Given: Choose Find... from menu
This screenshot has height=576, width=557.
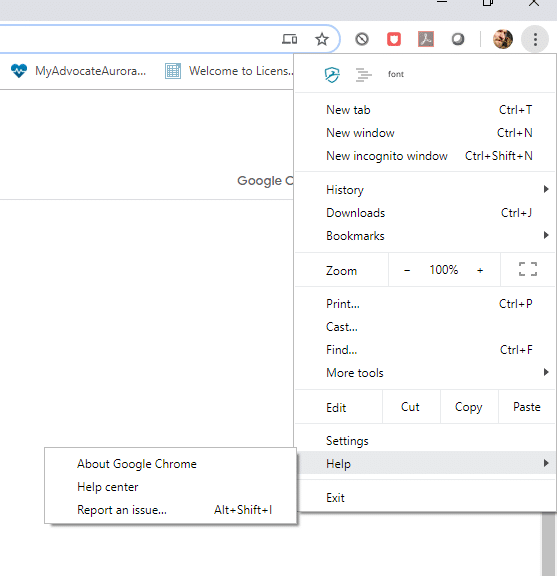Looking at the screenshot, I should coord(425,350).
